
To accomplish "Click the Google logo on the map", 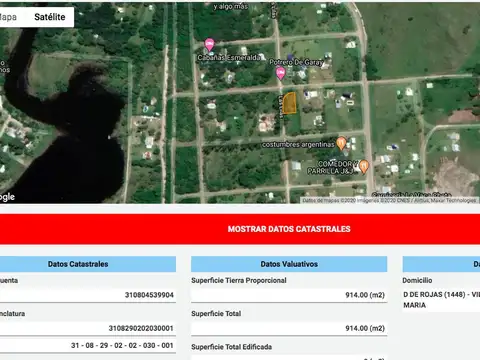I will [x=7, y=197].
